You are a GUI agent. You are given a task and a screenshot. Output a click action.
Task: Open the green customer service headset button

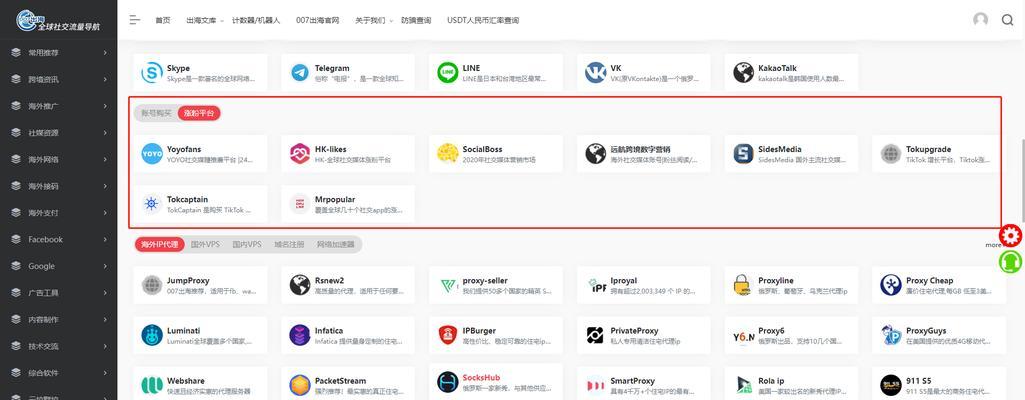[1011, 261]
